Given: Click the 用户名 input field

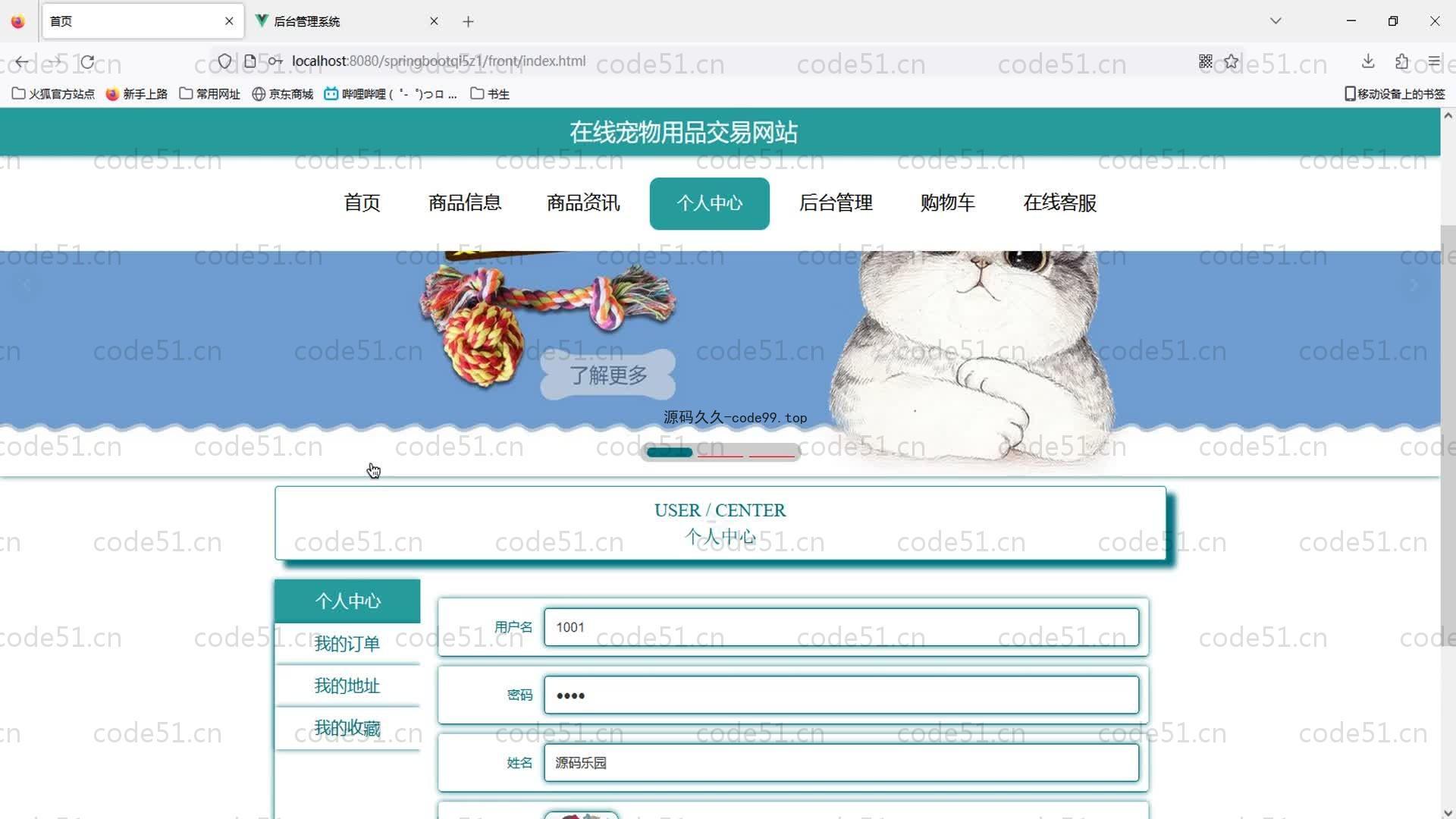Looking at the screenshot, I should coord(841,627).
